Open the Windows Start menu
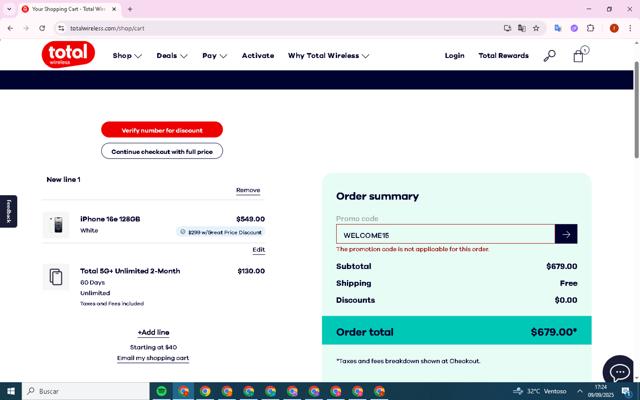Viewport: 640px width, 400px height. tap(11, 391)
